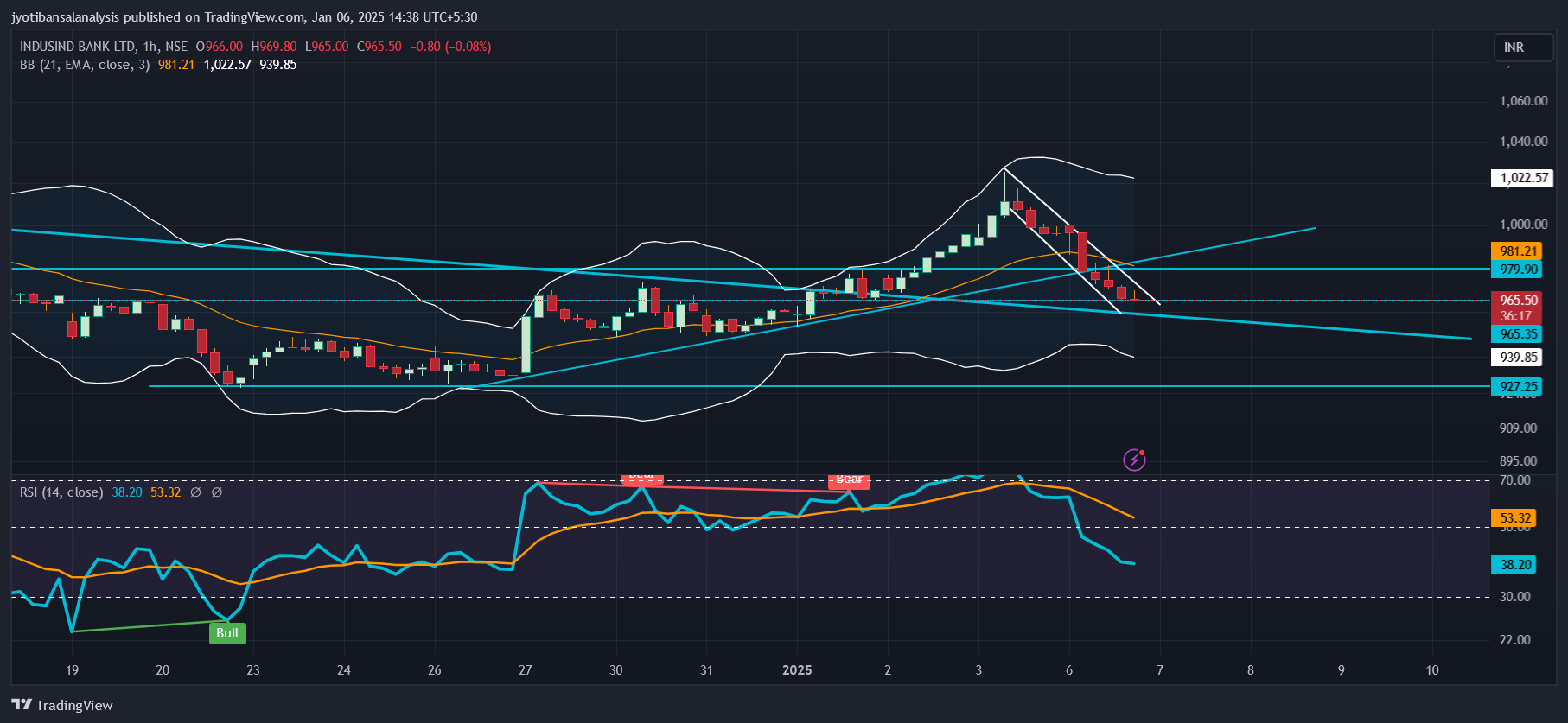Image resolution: width=1568 pixels, height=723 pixels.
Task: Click the 909.00 price scale value
Action: pyautogui.click(x=1518, y=428)
